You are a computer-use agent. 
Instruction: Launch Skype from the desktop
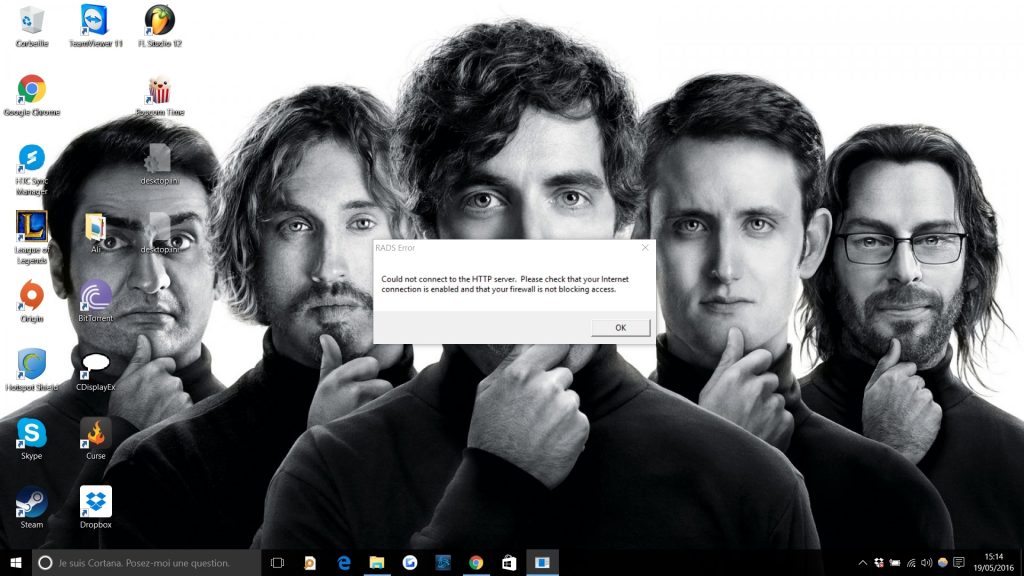tap(32, 433)
